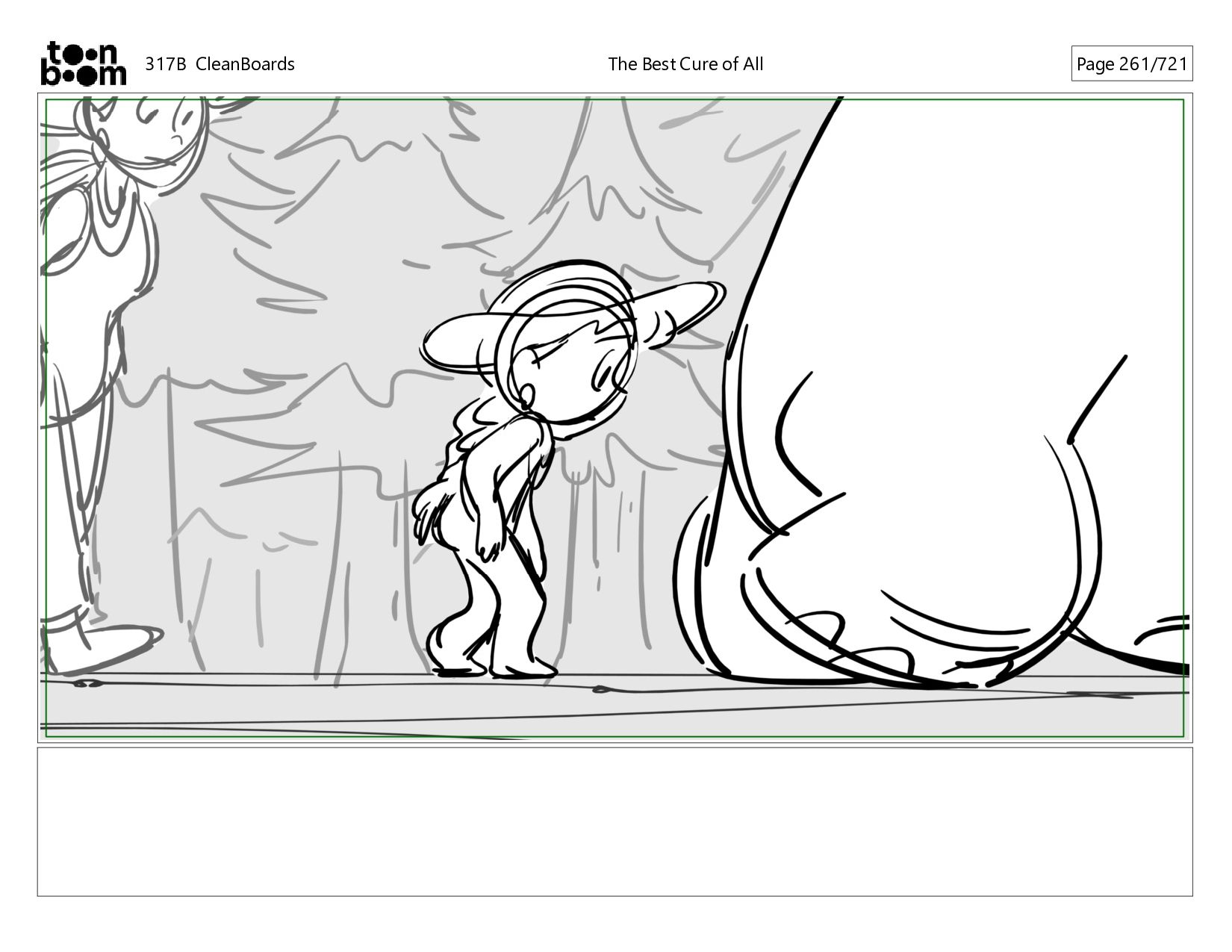The width and height of the screenshot is (1232, 952).
Task: Click the empty notes box below the panel
Action: 615,821
